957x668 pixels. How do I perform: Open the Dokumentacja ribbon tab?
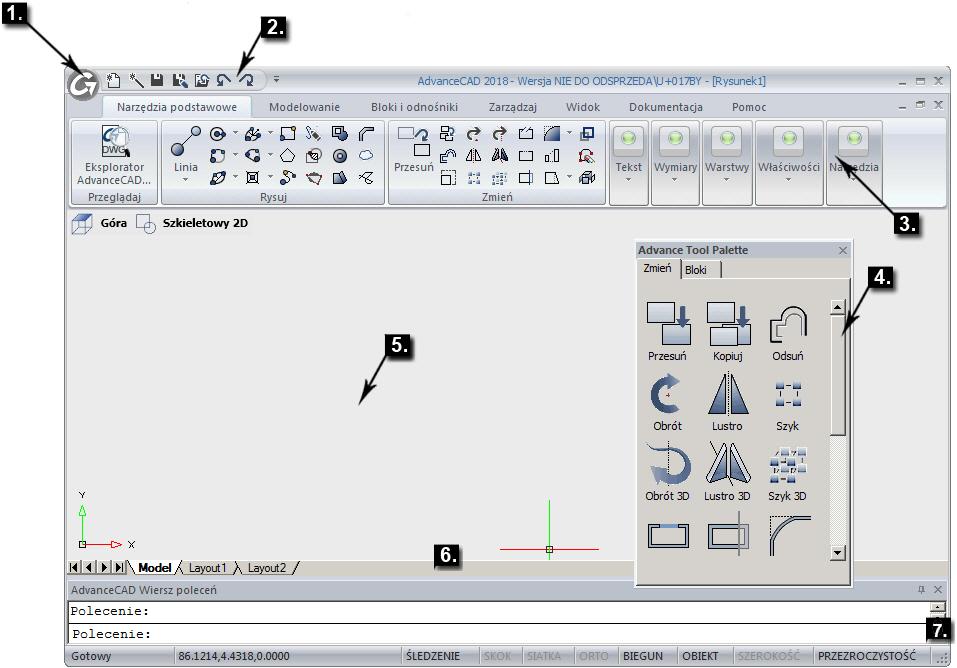point(666,107)
